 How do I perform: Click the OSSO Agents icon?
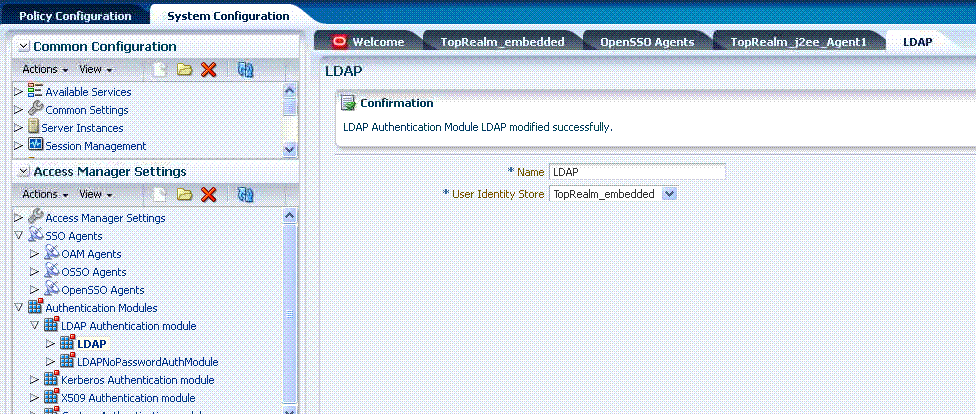click(x=52, y=271)
